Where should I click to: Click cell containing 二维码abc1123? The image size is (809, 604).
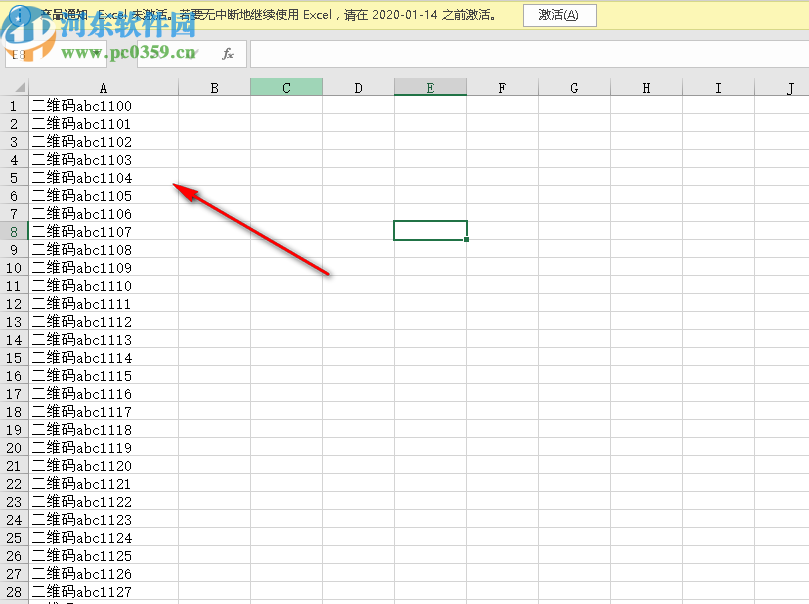104,519
